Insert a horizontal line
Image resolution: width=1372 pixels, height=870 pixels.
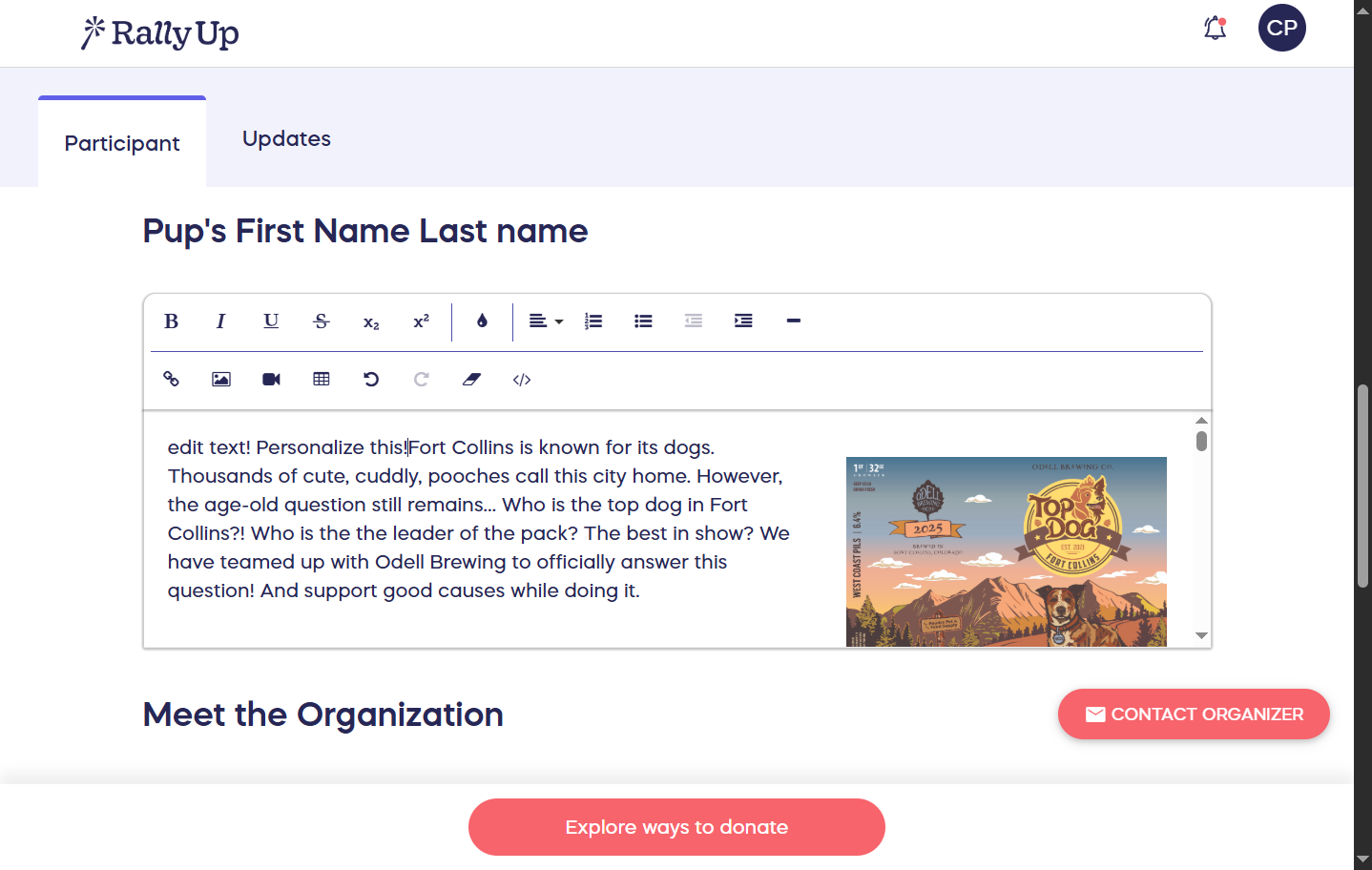(x=793, y=321)
